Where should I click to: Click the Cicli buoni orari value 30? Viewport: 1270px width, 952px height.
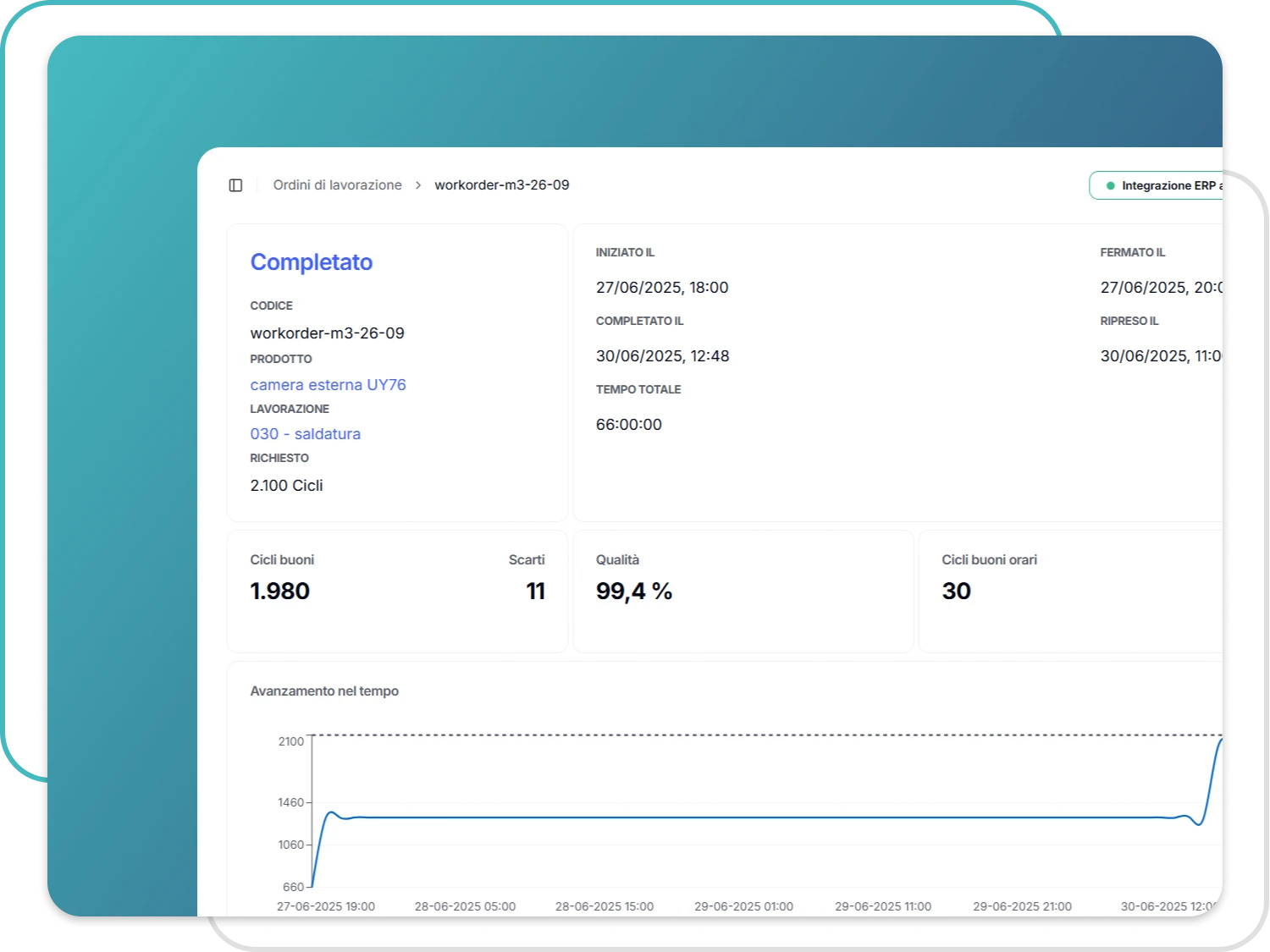956,592
